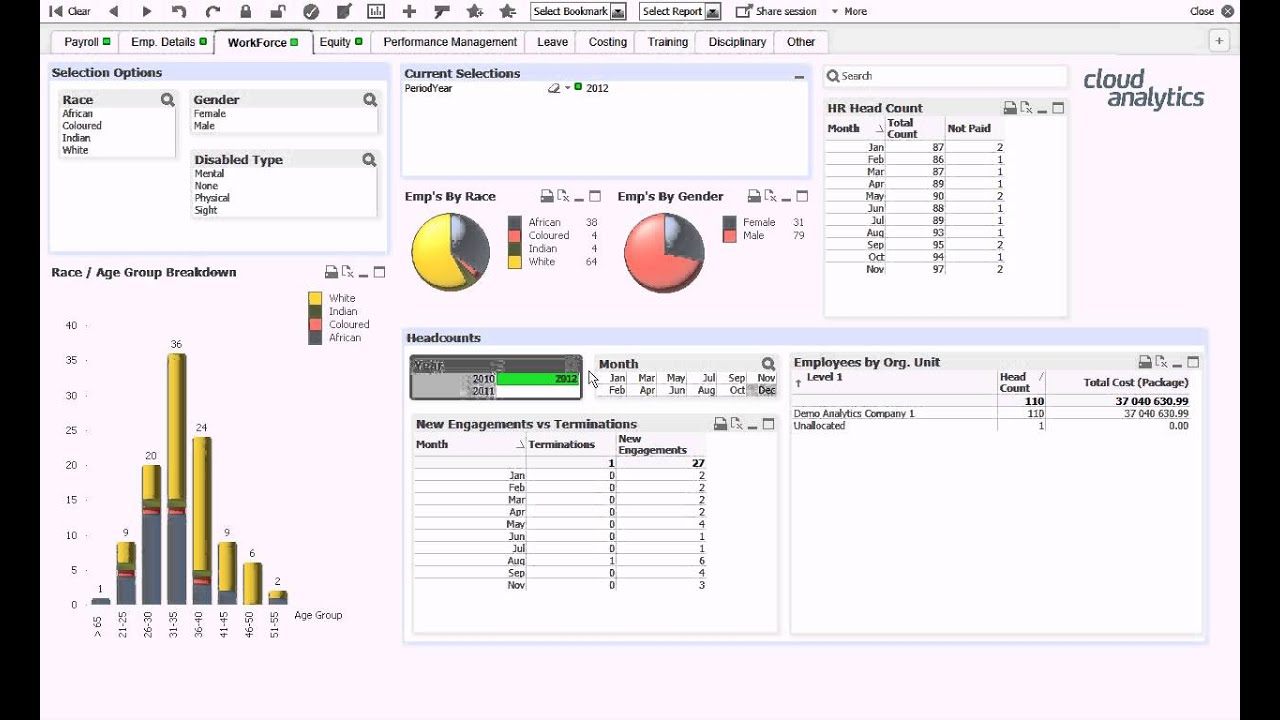The image size is (1280, 720).
Task: Maximize the Employees by Org. Unit table
Action: (x=1193, y=362)
